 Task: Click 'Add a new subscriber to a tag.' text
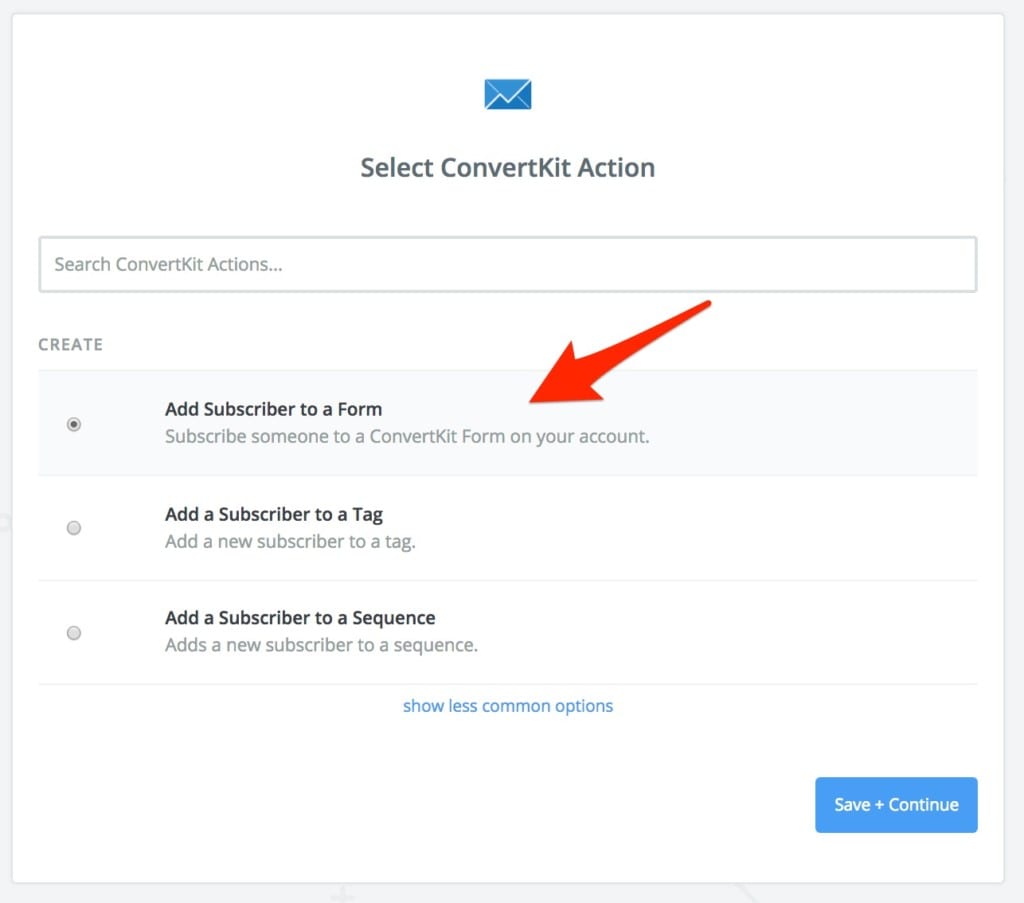pos(290,541)
